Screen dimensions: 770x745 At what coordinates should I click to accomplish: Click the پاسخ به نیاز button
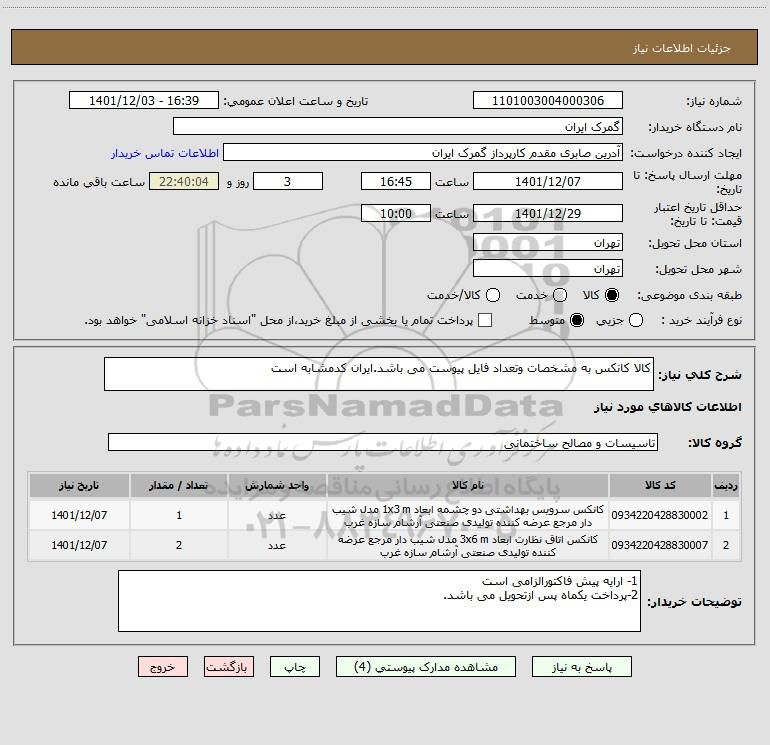pyautogui.click(x=581, y=667)
